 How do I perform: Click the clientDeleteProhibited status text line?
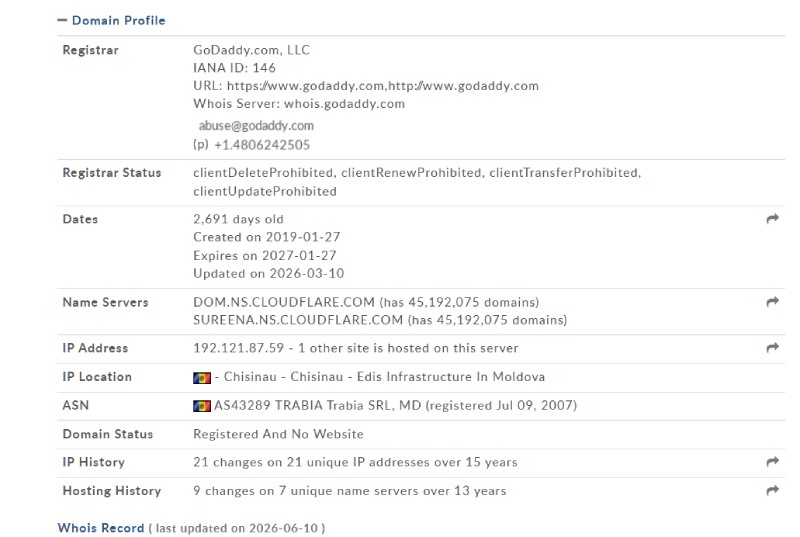[417, 173]
